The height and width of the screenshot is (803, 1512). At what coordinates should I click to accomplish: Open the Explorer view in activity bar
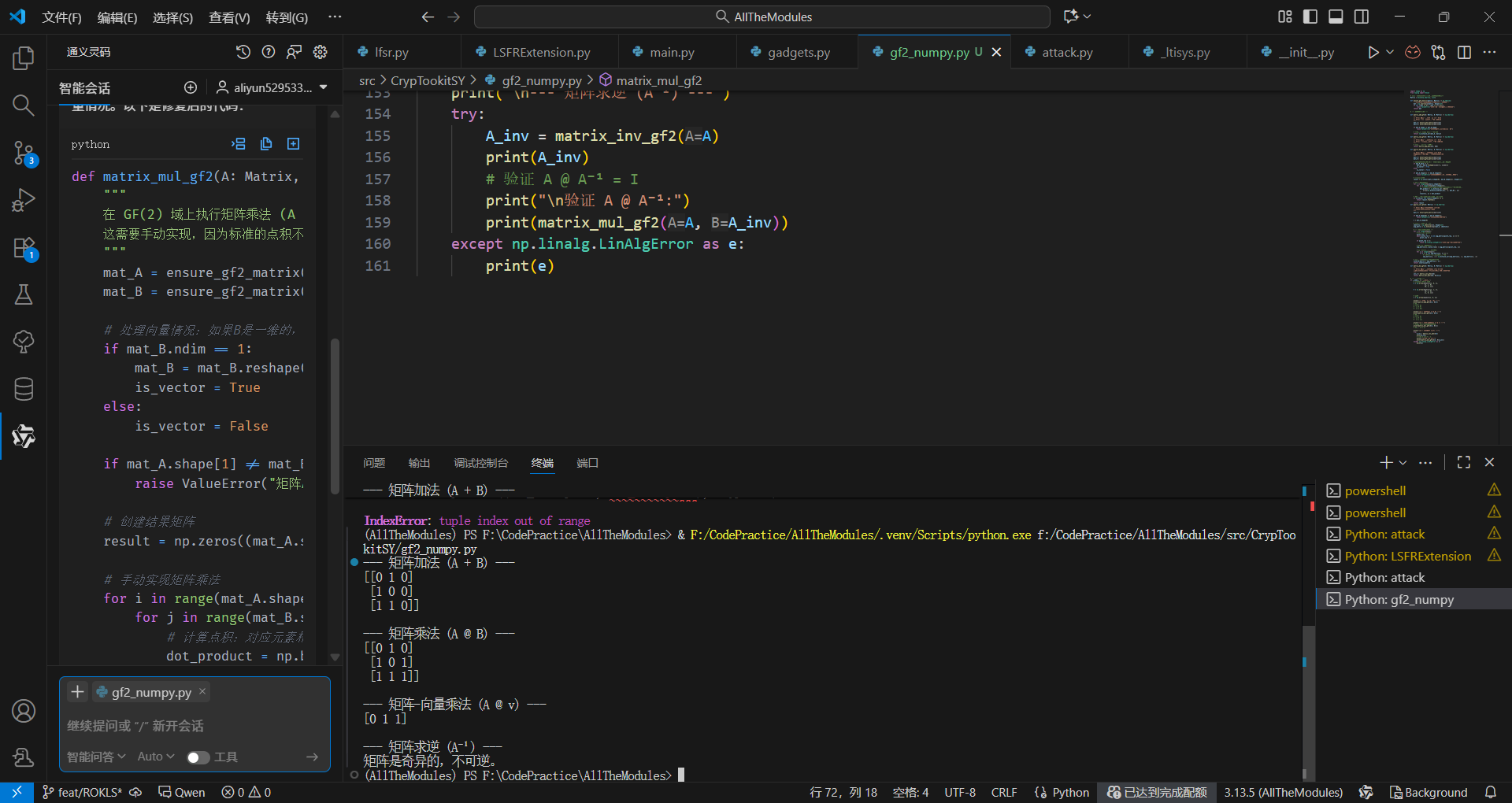[x=24, y=58]
